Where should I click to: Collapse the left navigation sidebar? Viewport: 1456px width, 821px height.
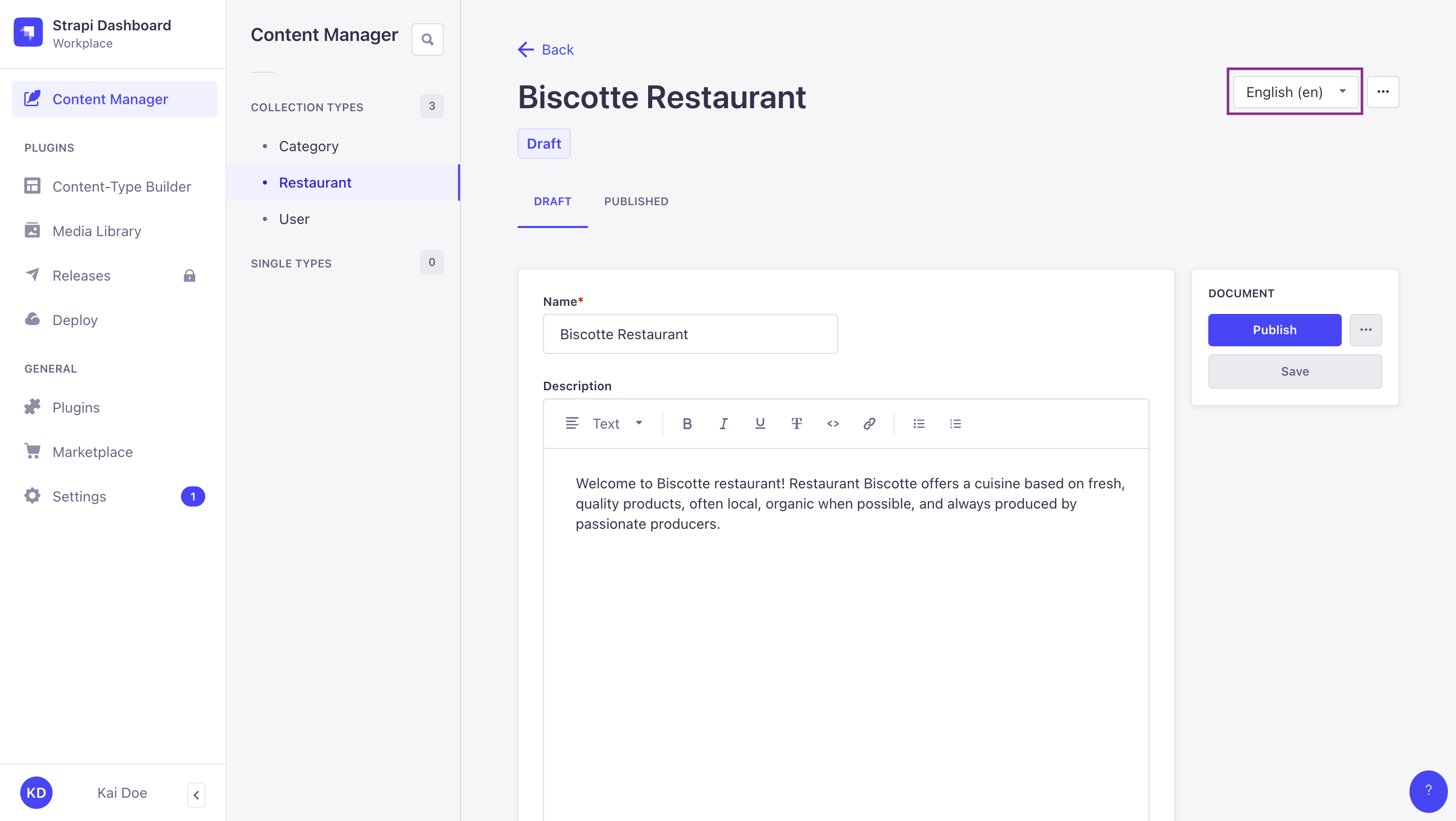coord(196,794)
